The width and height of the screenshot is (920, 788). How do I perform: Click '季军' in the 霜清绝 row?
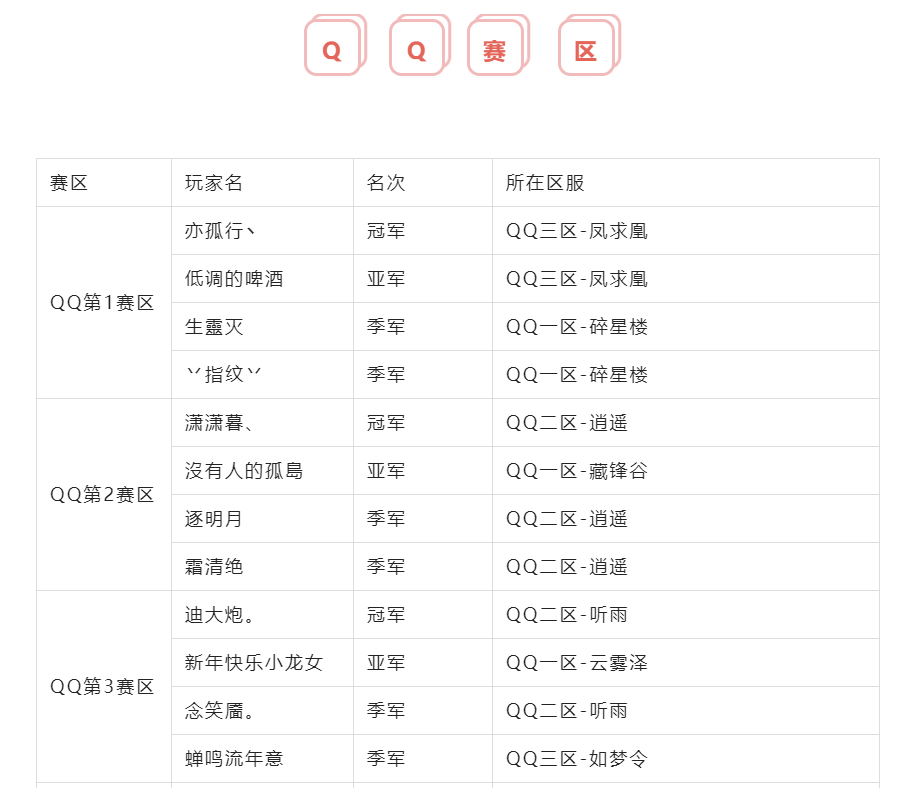pos(385,567)
